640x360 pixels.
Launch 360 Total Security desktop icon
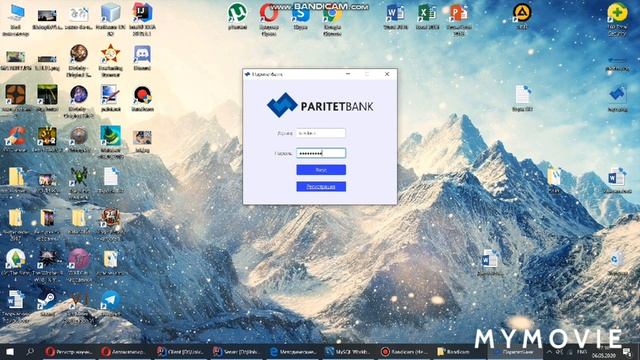pos(617,19)
